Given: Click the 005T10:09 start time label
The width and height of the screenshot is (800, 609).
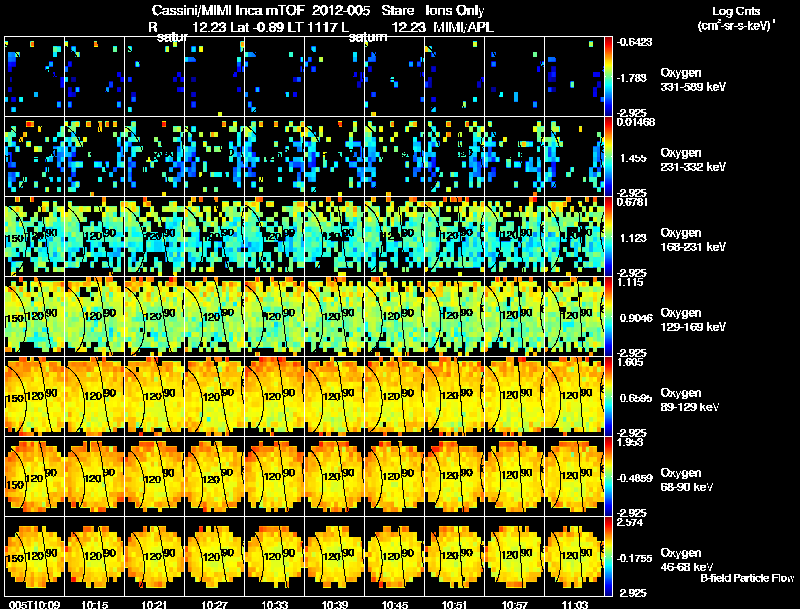Looking at the screenshot, I should pyautogui.click(x=34, y=605).
